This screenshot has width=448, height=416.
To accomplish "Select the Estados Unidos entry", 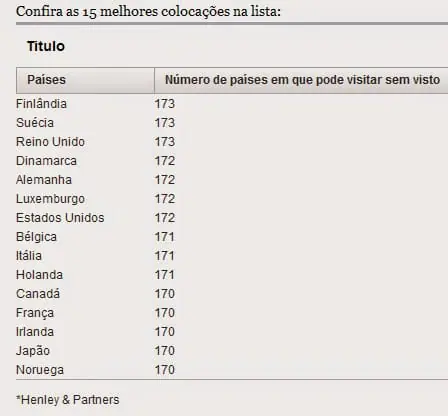I will pos(60,218).
